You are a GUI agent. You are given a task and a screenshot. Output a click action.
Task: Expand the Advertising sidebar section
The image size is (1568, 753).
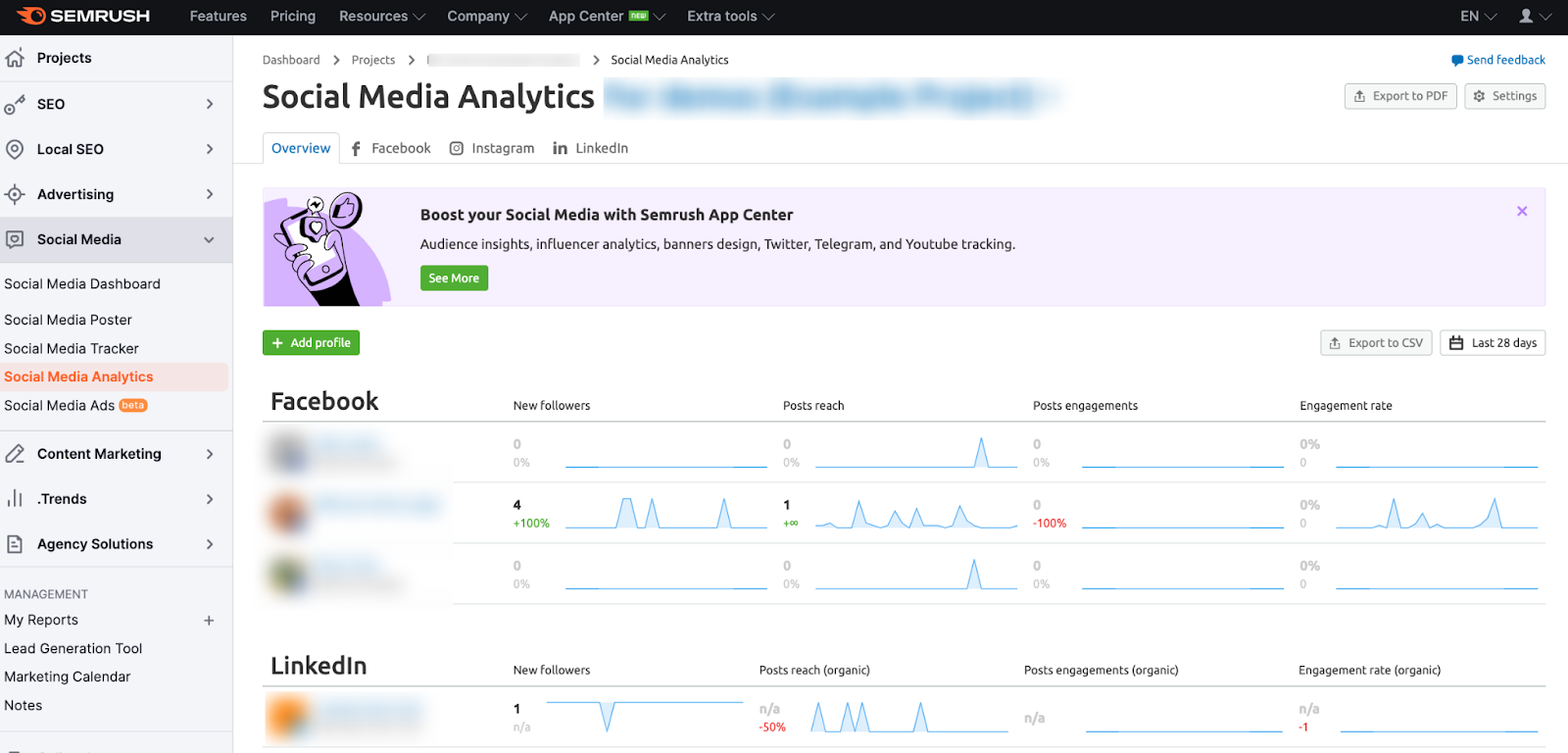(x=210, y=194)
